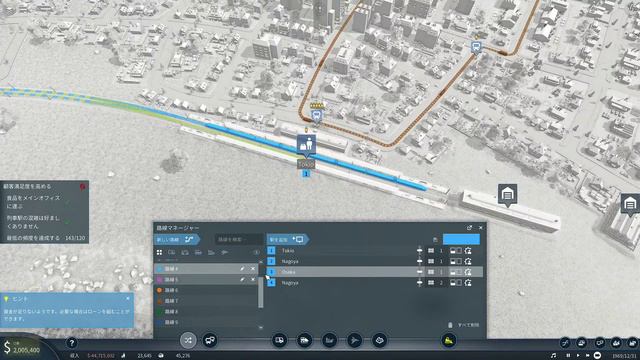Click the purple color swatch of line 5
The image size is (640, 360).
160,280
